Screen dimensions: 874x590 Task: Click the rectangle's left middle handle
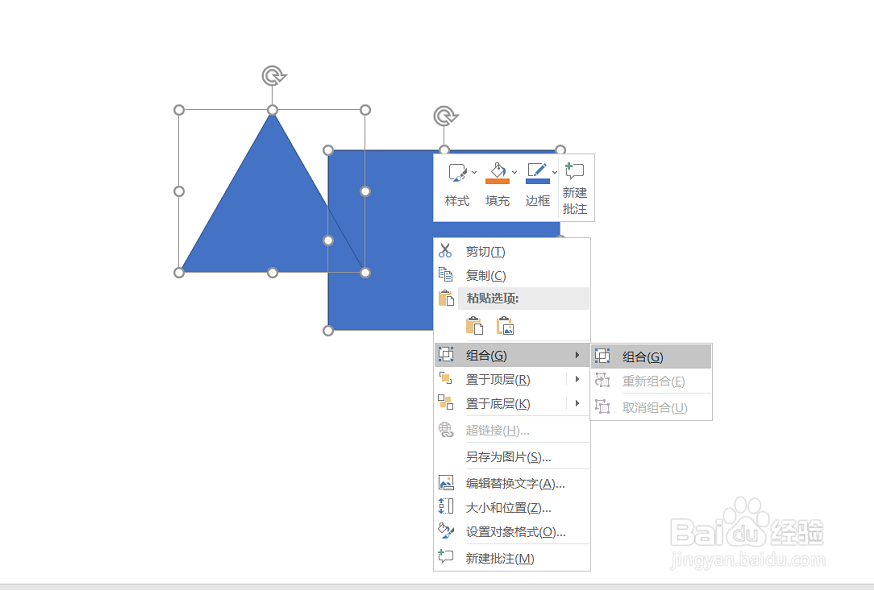(328, 240)
